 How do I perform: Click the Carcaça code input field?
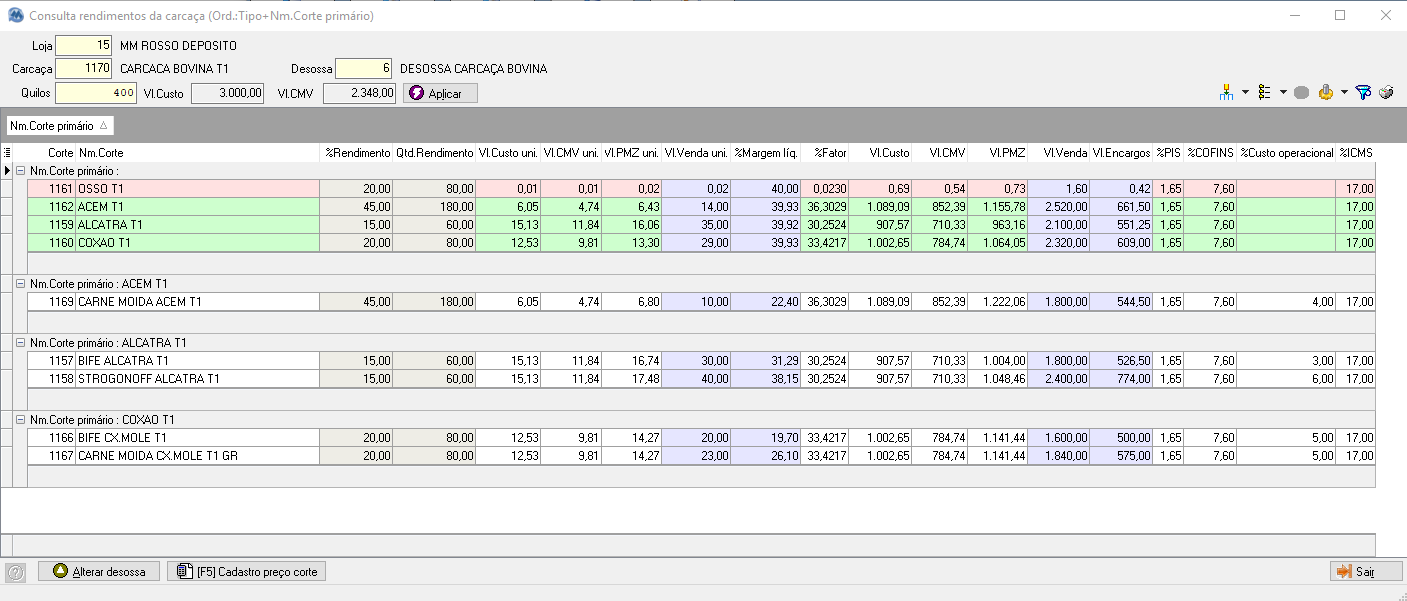84,69
